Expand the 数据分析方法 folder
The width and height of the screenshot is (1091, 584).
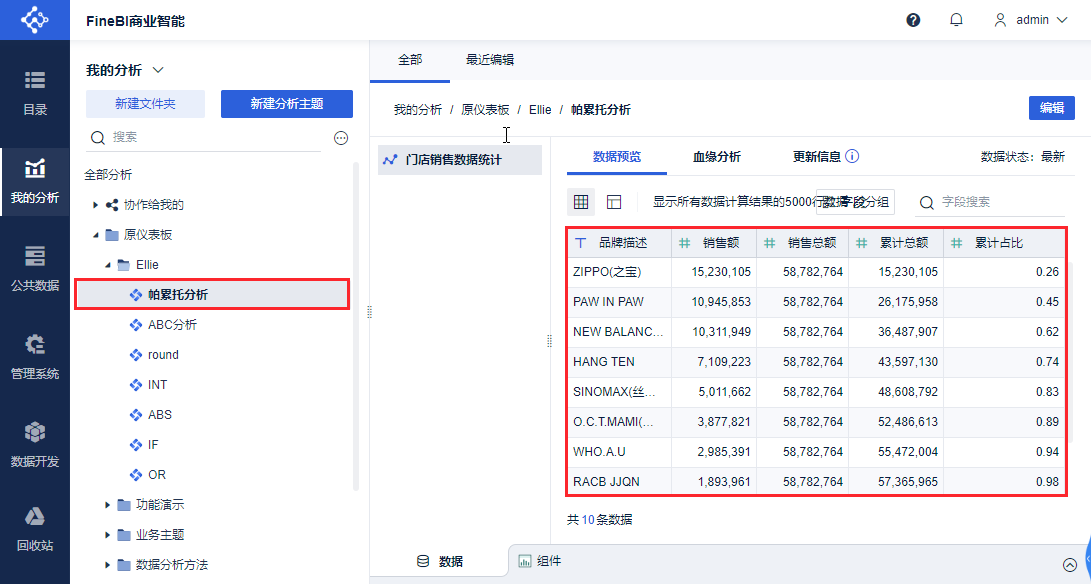point(108,565)
